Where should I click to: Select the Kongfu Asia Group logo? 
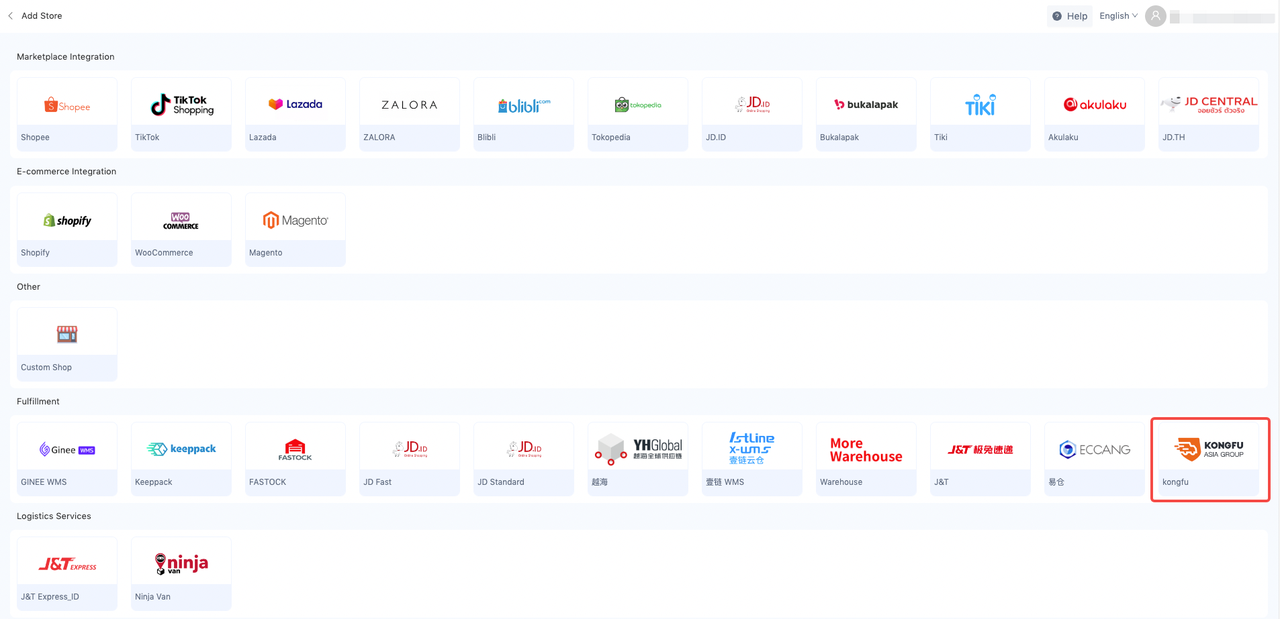[1209, 449]
